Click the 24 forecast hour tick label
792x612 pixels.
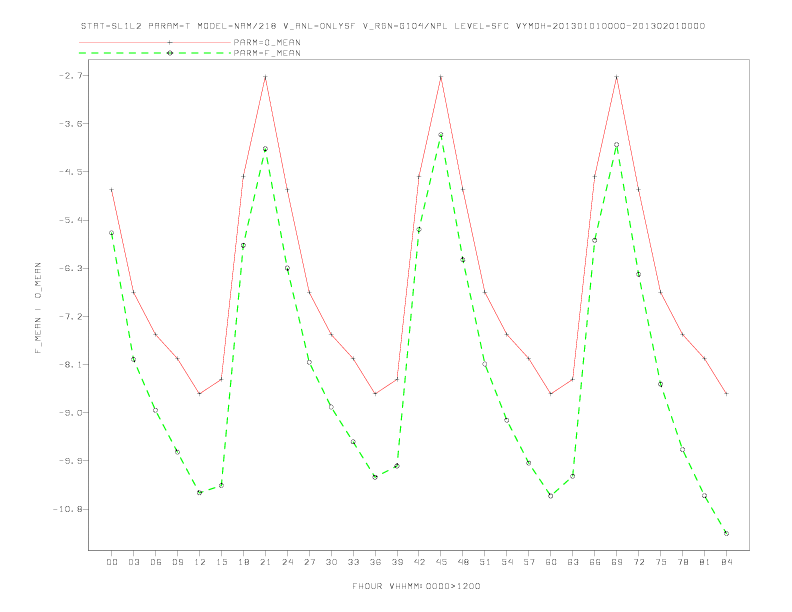click(x=287, y=562)
